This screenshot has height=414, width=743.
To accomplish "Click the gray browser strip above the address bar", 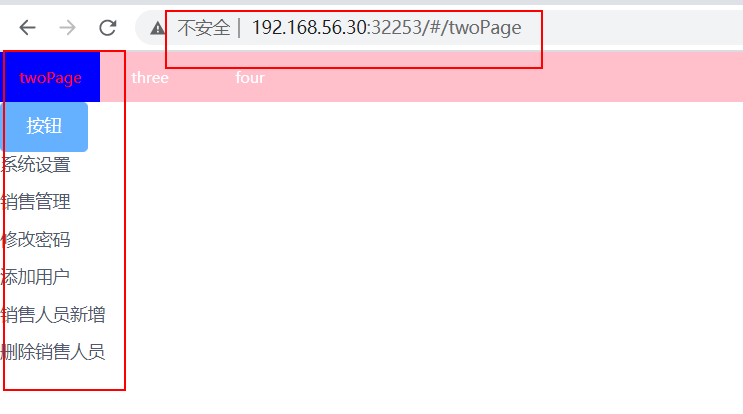I will click(372, 2).
